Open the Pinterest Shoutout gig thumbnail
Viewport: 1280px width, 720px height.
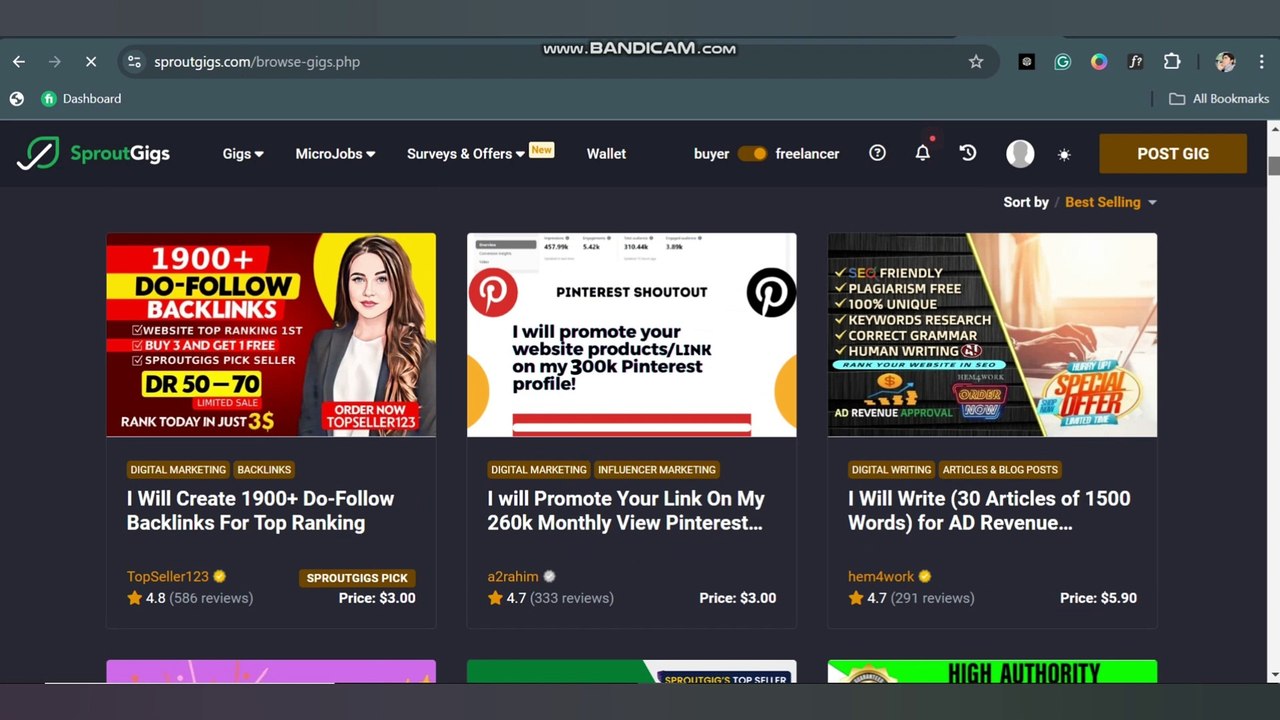[632, 335]
